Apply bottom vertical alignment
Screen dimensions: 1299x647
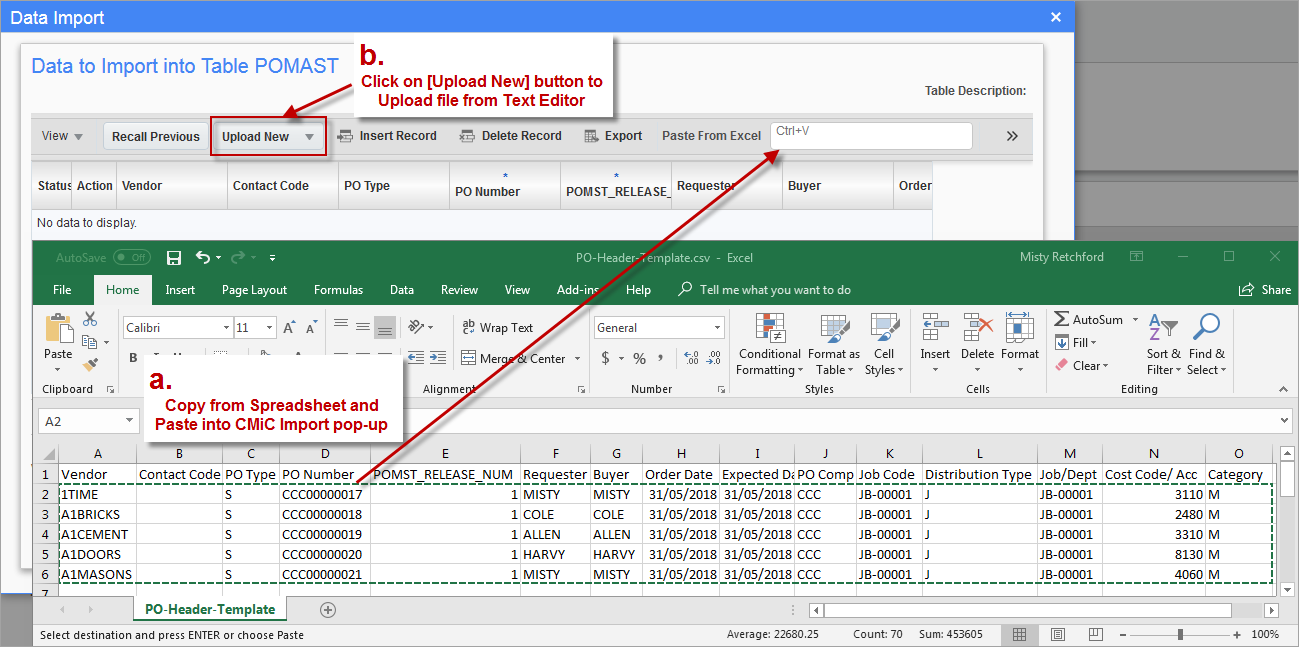coord(385,327)
